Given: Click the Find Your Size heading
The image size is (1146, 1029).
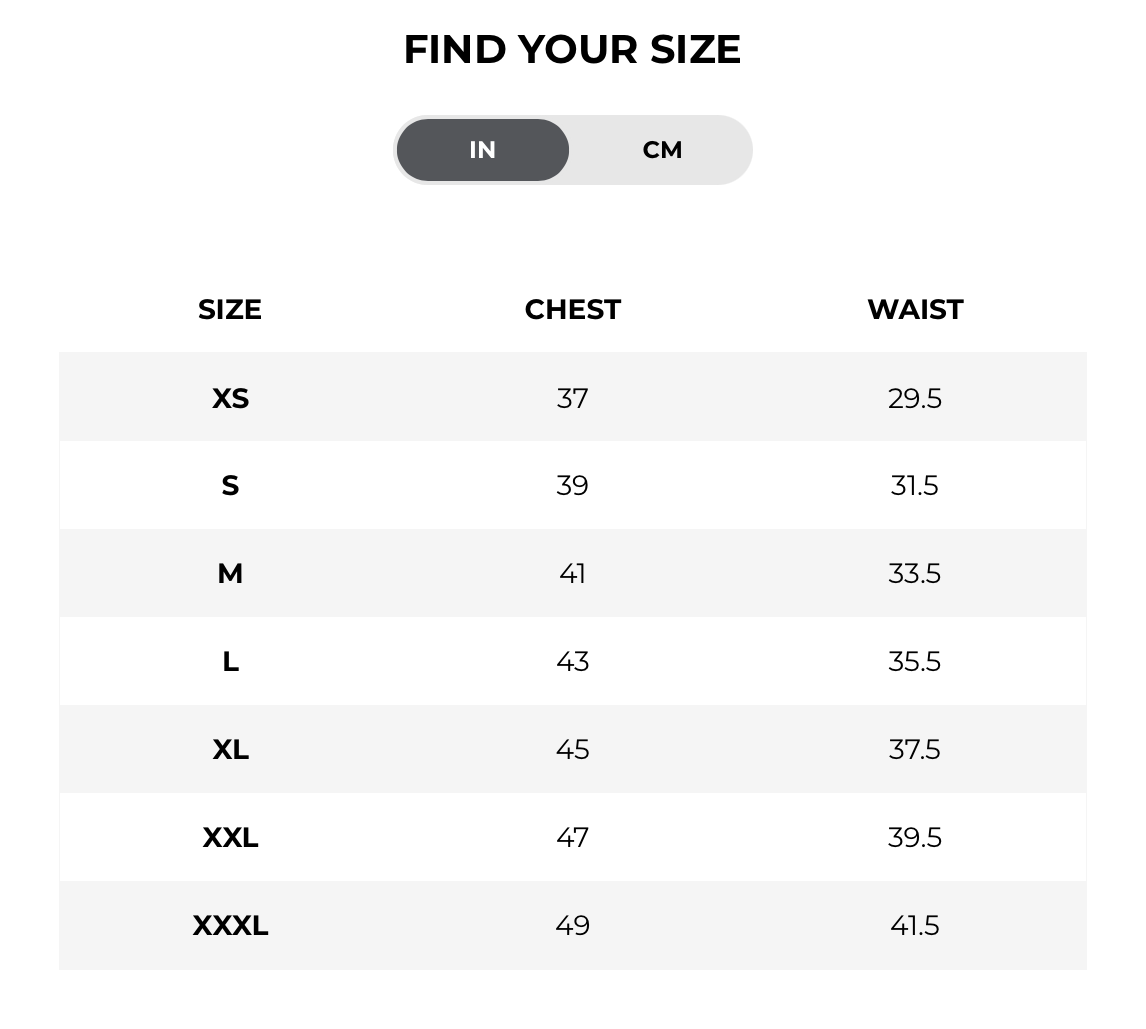Looking at the screenshot, I should click(572, 49).
